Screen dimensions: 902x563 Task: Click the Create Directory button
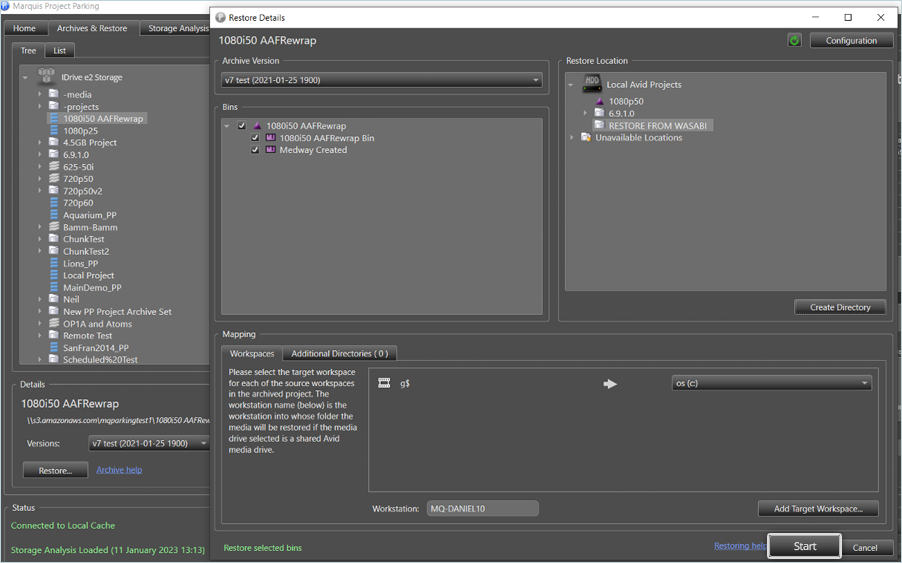pyautogui.click(x=840, y=307)
